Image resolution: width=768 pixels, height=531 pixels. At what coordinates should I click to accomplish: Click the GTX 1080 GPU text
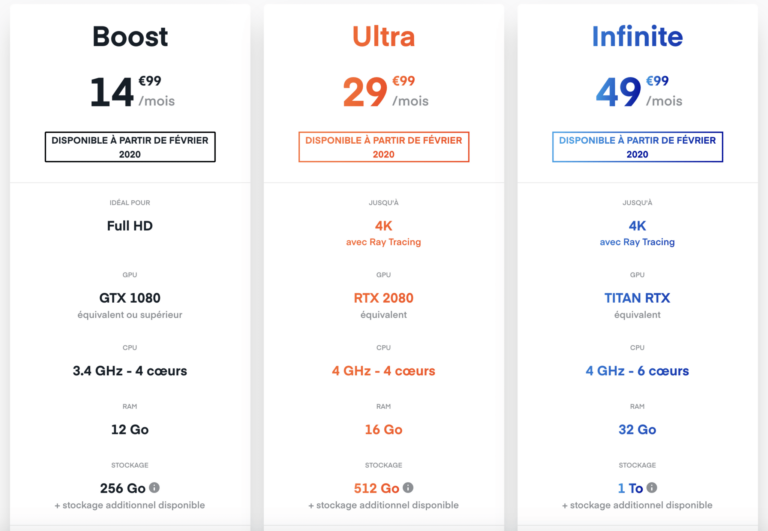point(130,298)
